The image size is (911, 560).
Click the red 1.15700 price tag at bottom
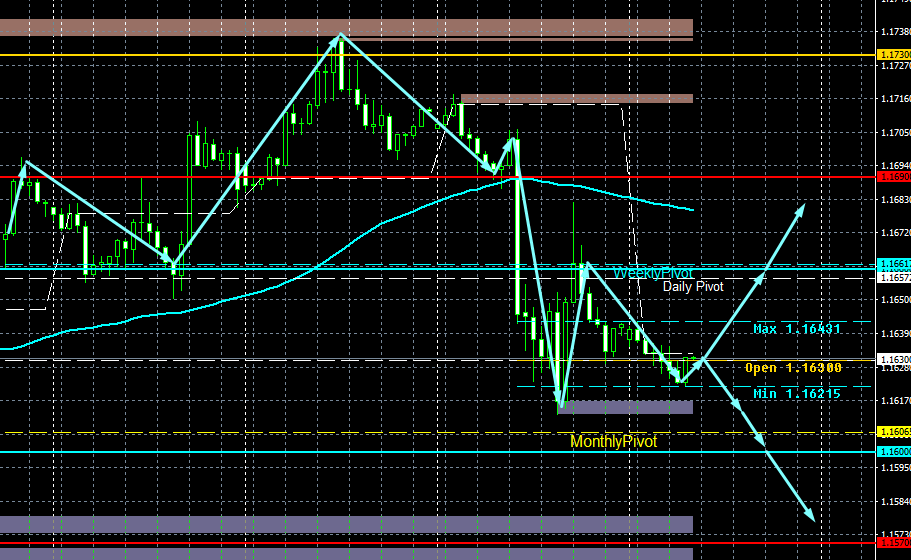(894, 543)
